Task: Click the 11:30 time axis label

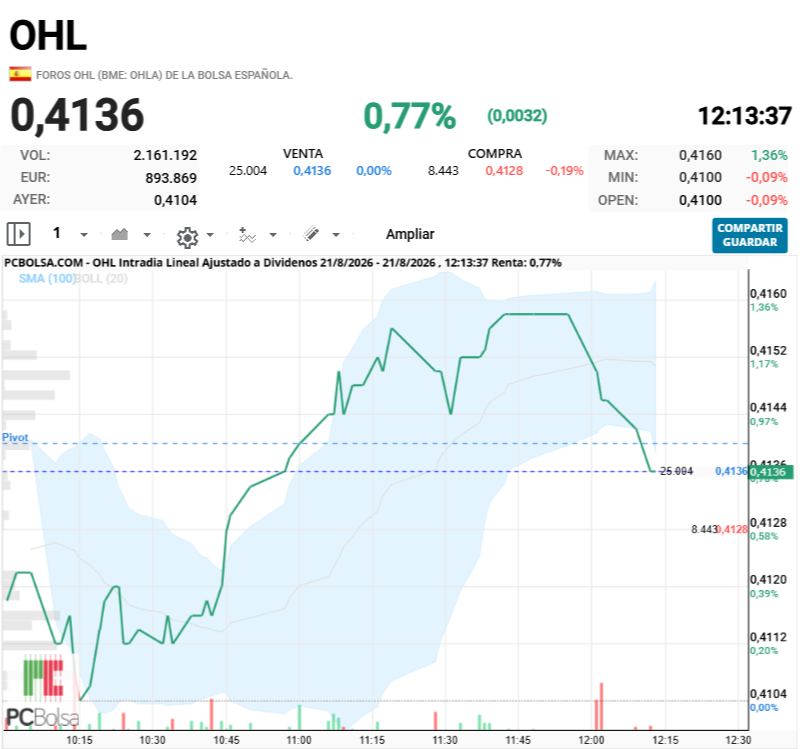Action: pyautogui.click(x=445, y=740)
